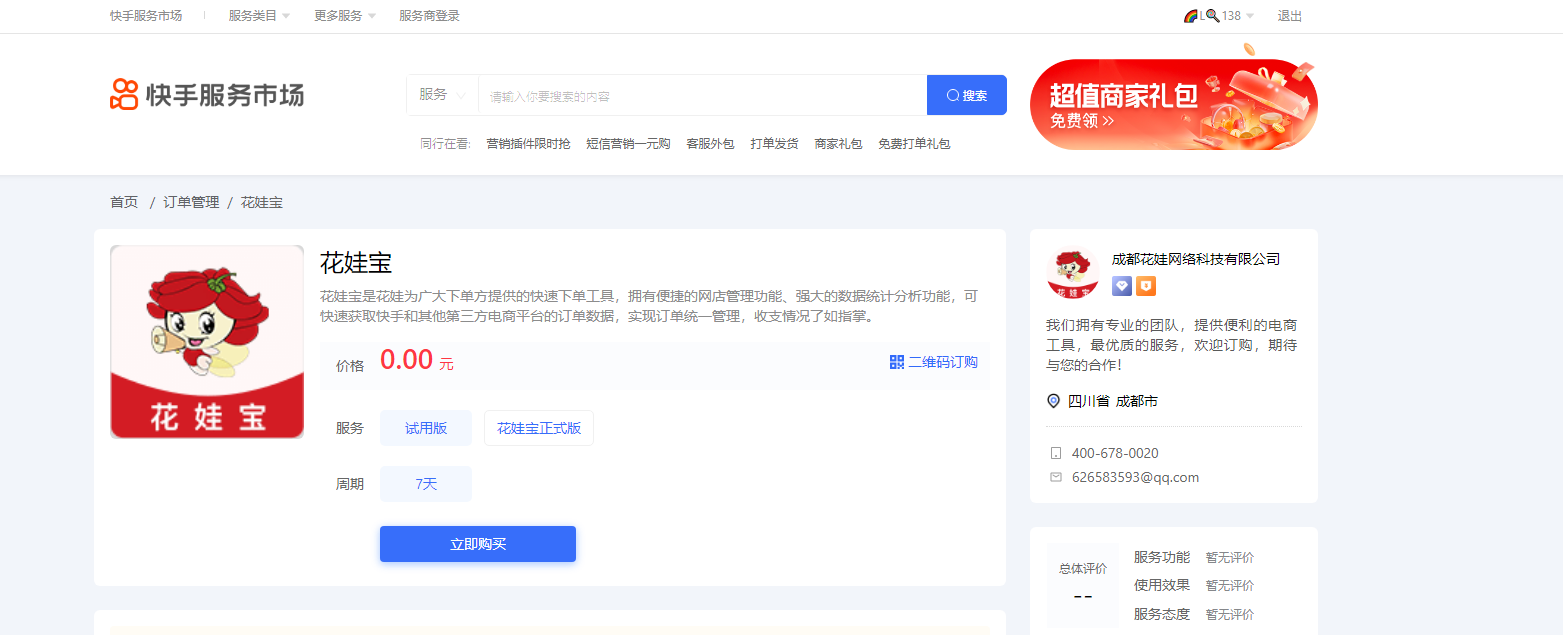The width and height of the screenshot is (1563, 635).
Task: Click the 花娃宝 product title
Action: coord(356,263)
